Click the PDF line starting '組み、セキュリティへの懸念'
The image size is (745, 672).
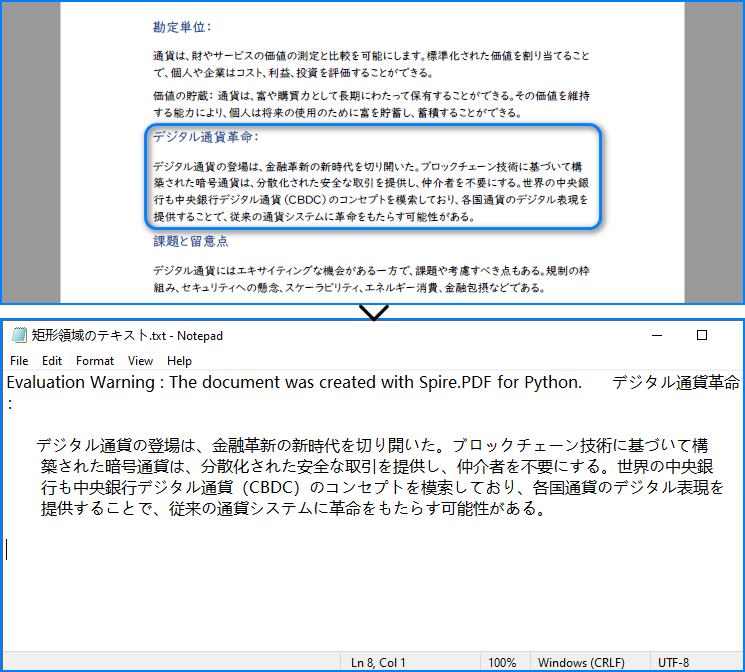coord(349,288)
